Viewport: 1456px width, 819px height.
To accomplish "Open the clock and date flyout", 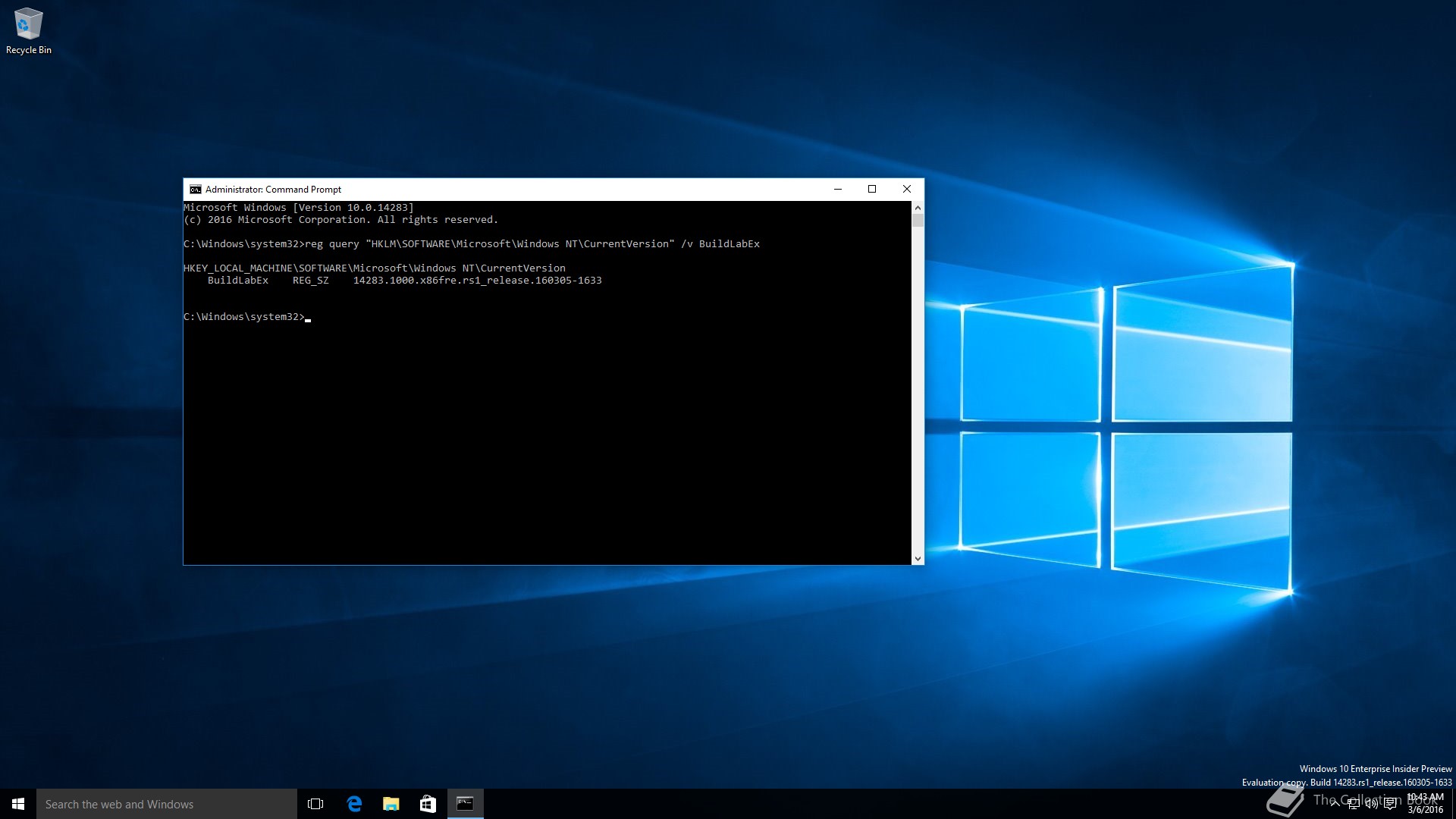I will tap(1426, 804).
